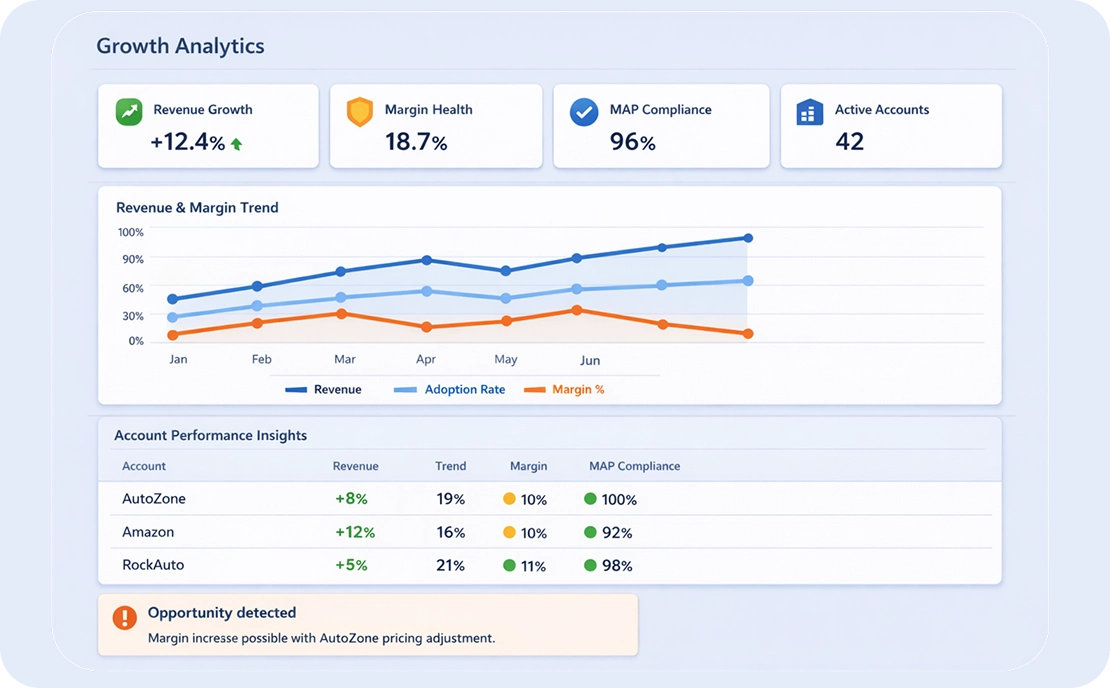Click the orange Margin Health shield icon
The width and height of the screenshot is (1110, 688).
pos(359,111)
